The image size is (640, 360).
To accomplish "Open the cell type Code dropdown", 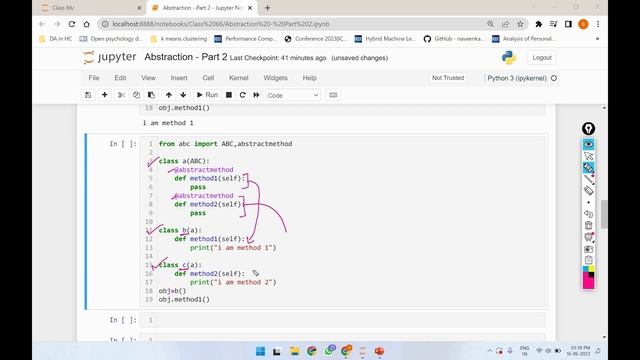I will click(x=293, y=95).
